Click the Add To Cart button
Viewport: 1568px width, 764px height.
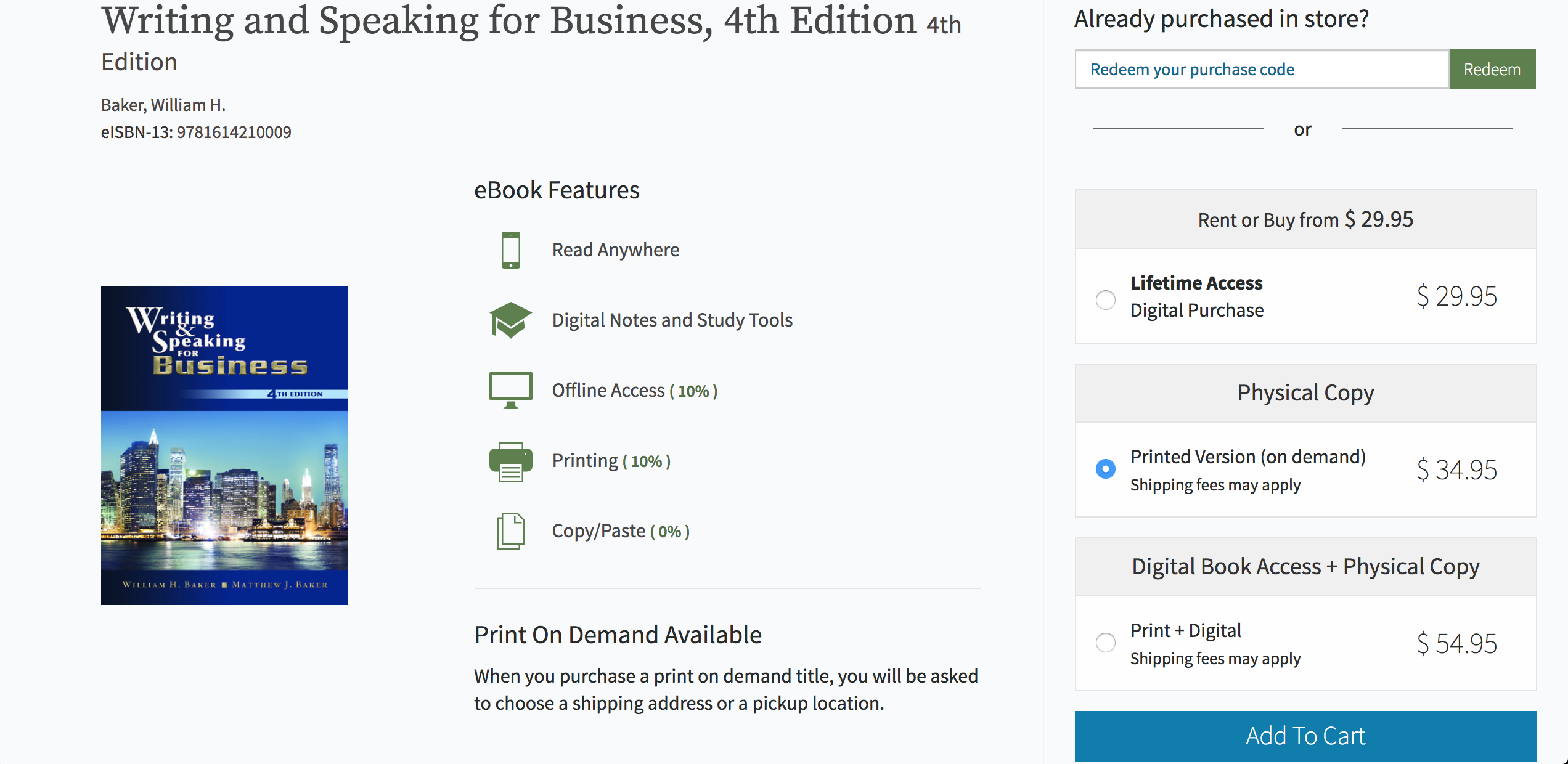(x=1305, y=736)
